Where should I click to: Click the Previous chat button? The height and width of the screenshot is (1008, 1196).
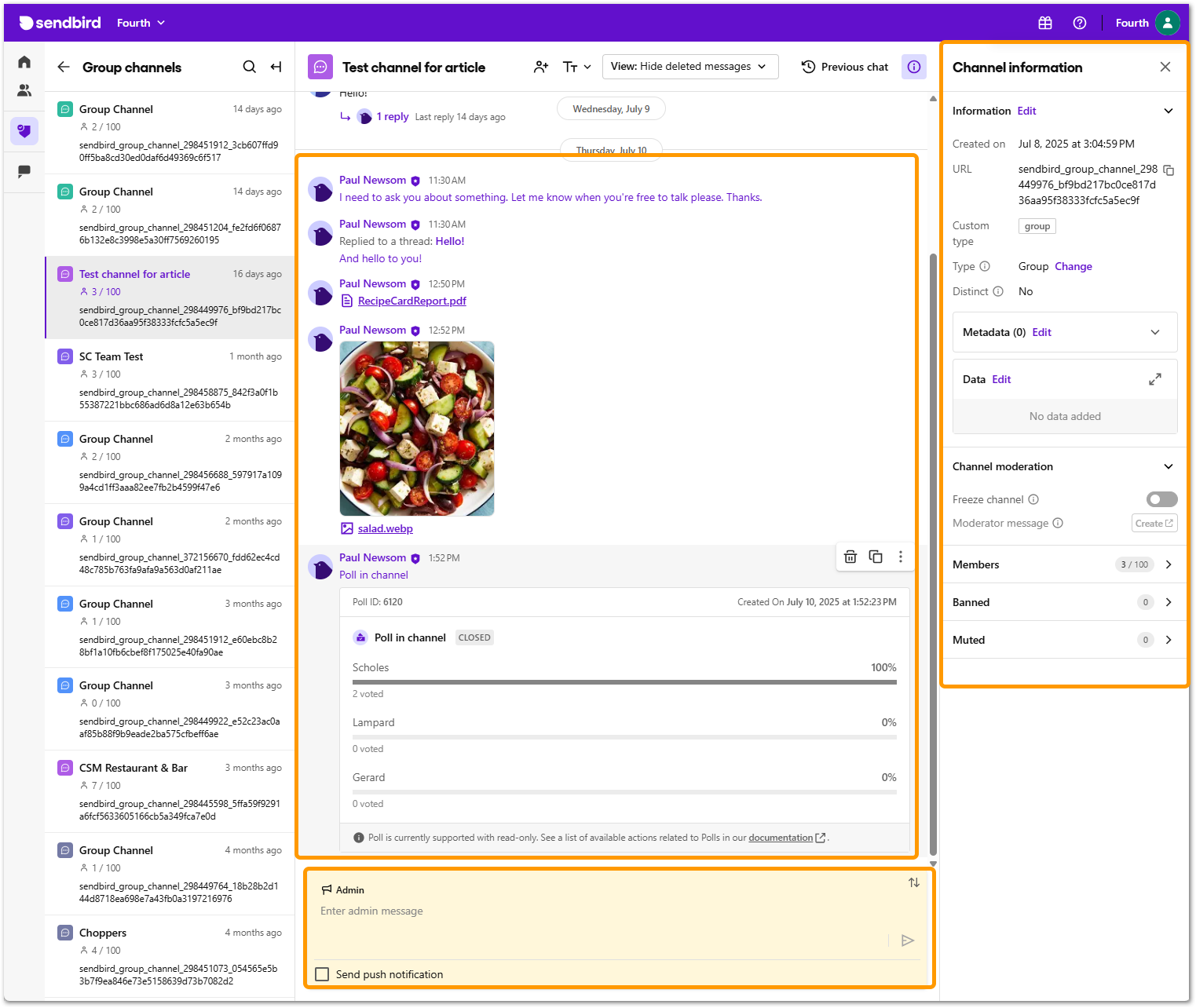click(845, 67)
